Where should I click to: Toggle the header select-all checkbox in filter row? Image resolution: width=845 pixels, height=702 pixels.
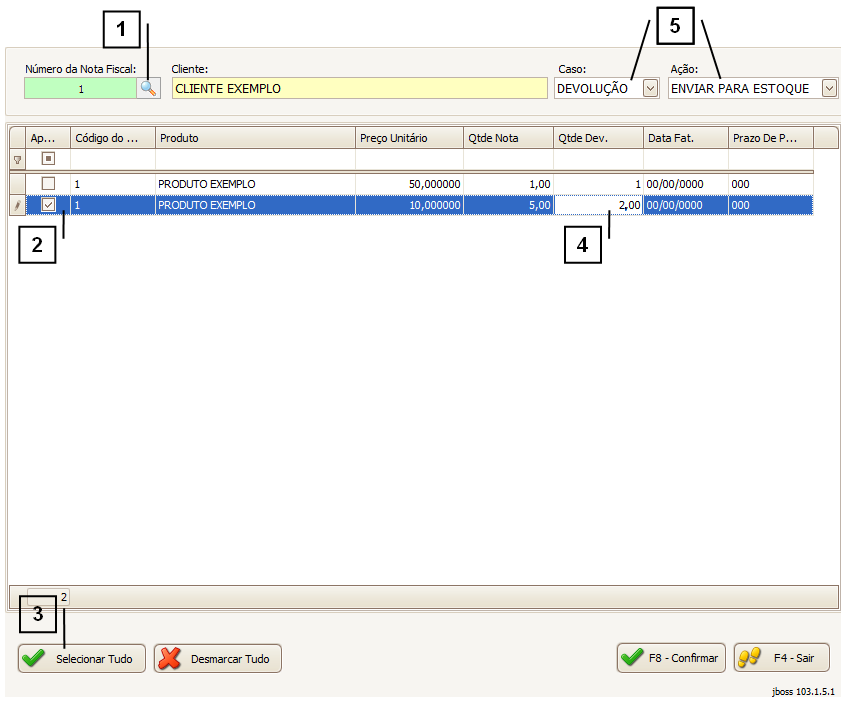[48, 159]
